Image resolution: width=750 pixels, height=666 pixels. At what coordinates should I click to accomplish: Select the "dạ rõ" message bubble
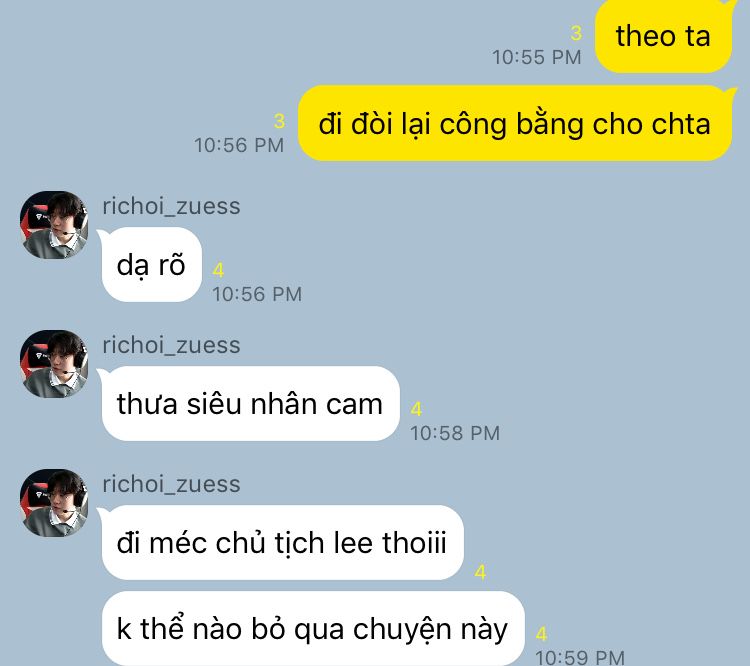click(151, 265)
